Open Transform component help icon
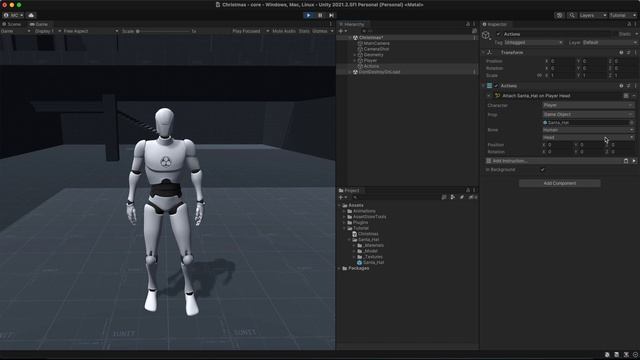Image resolution: width=640 pixels, height=360 pixels. click(x=621, y=52)
